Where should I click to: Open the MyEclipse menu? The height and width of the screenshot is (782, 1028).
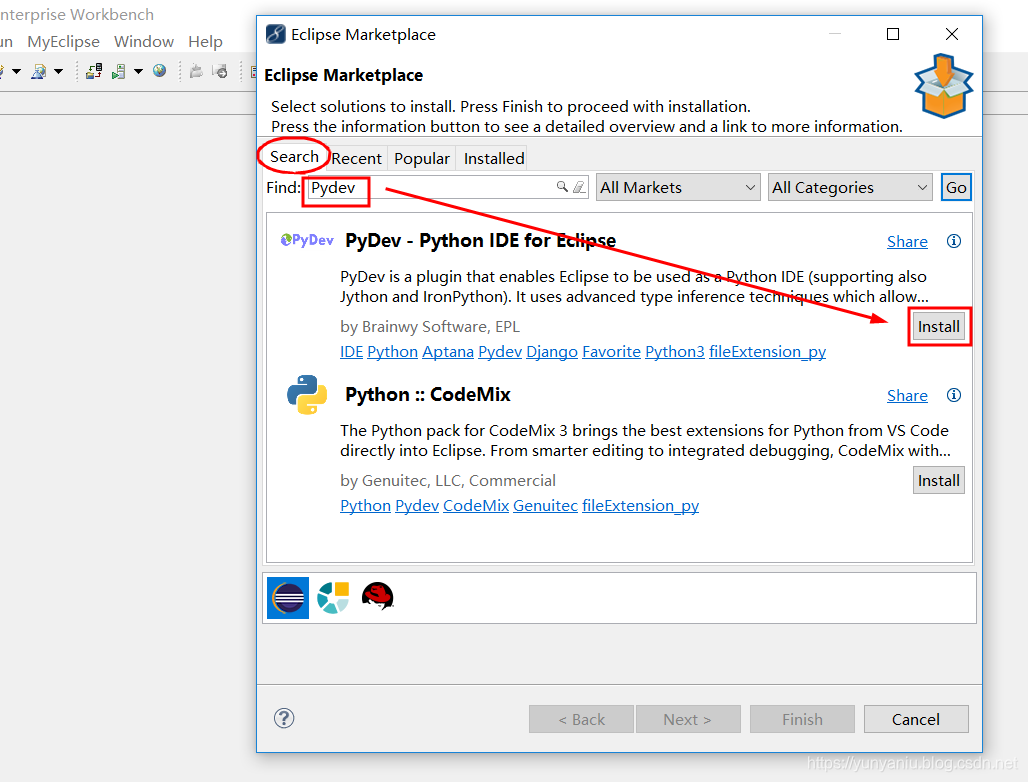click(x=64, y=41)
